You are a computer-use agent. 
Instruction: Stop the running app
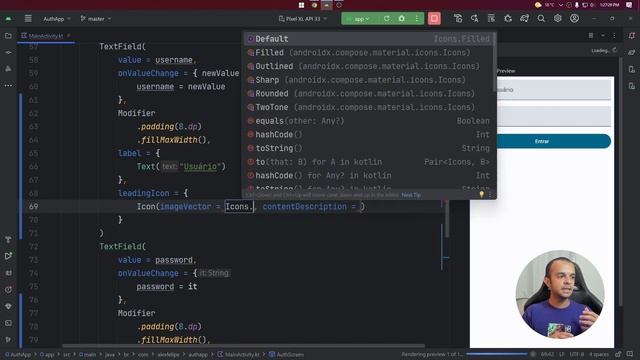pos(434,18)
